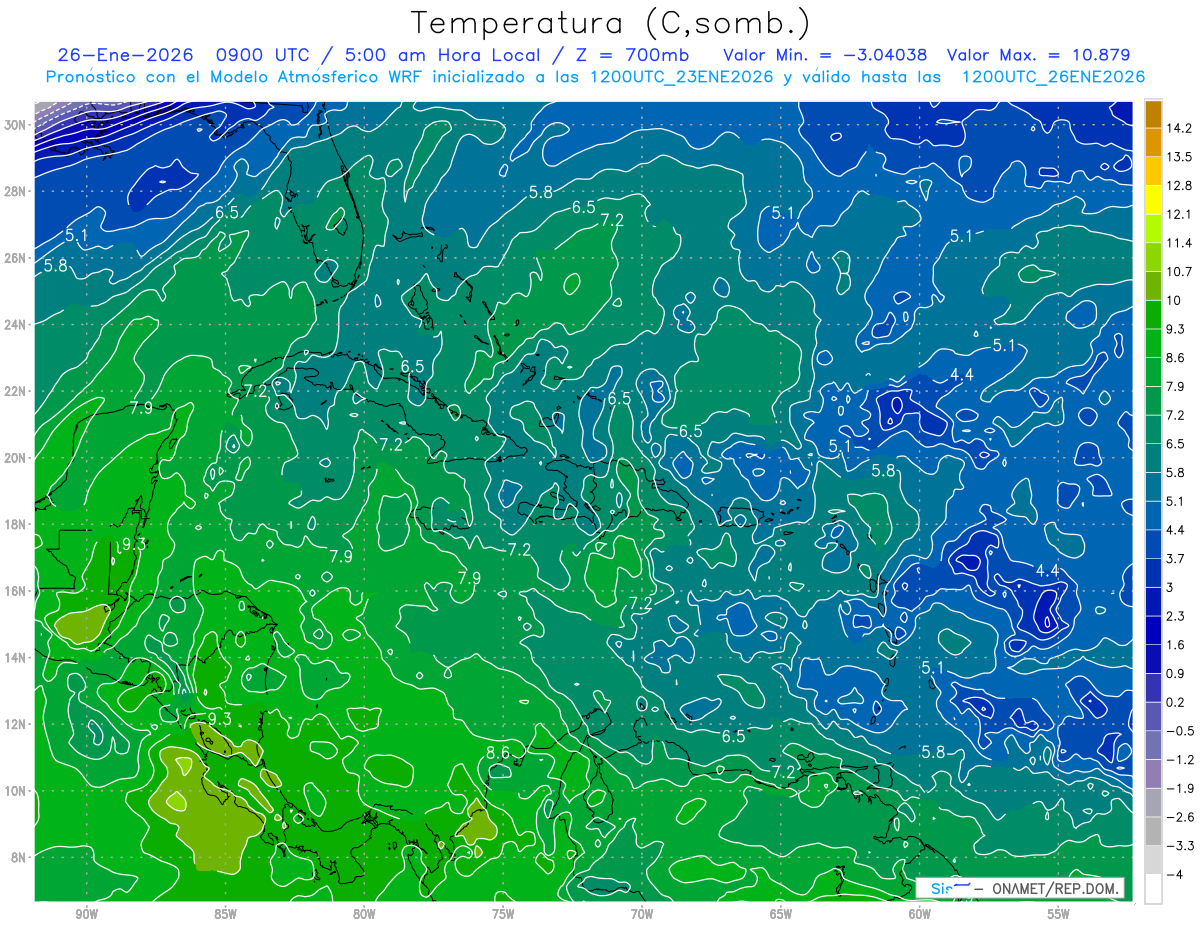Image resolution: width=1200 pixels, height=927 pixels.
Task: Click the '8N' latitude axis label
Action: (19, 857)
